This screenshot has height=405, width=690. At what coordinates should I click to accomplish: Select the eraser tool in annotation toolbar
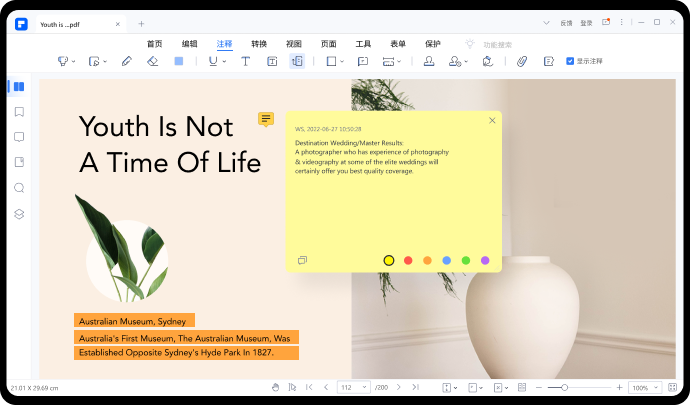coord(152,61)
